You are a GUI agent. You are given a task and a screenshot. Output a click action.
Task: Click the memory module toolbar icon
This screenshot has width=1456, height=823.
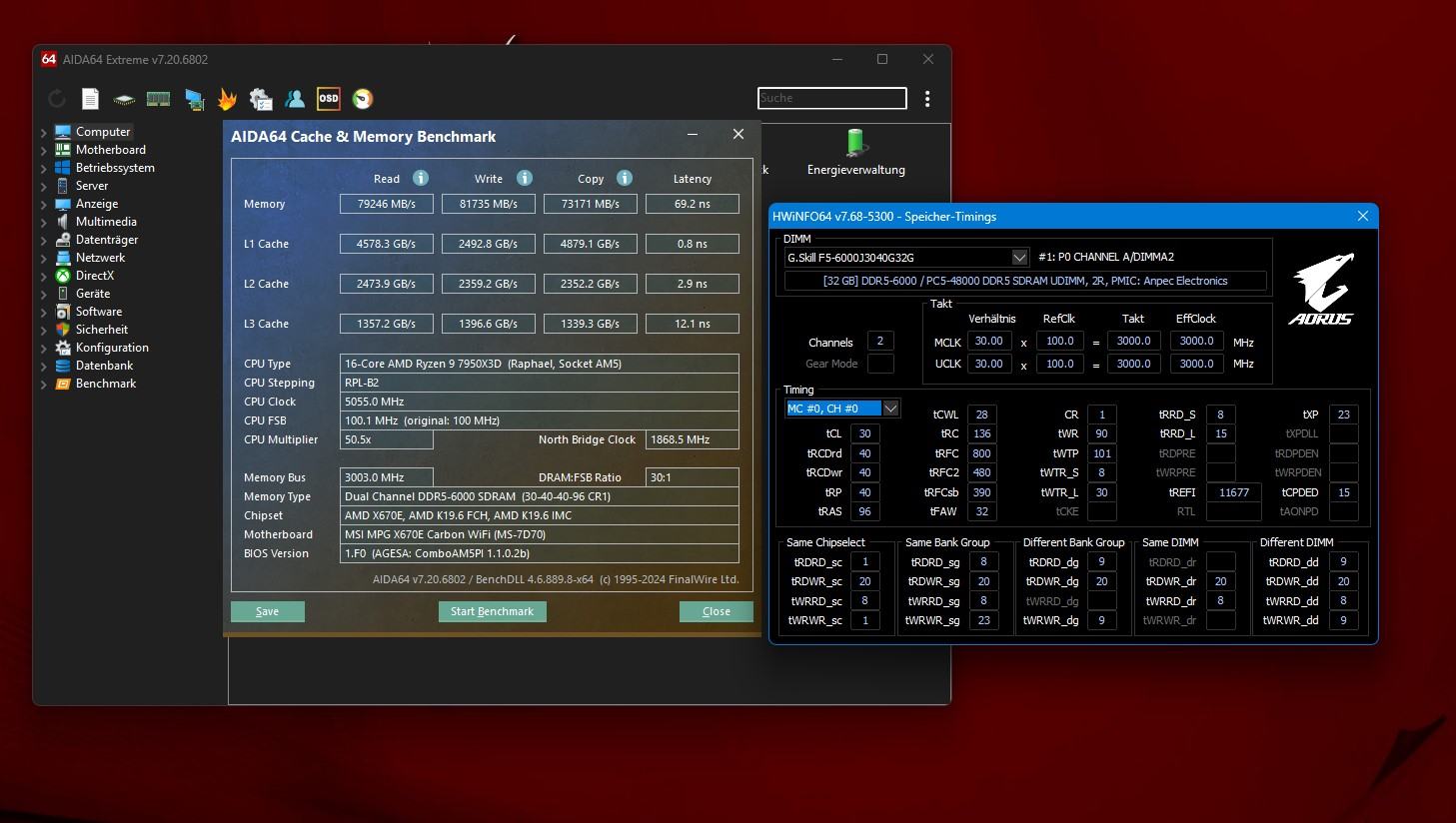pyautogui.click(x=158, y=99)
